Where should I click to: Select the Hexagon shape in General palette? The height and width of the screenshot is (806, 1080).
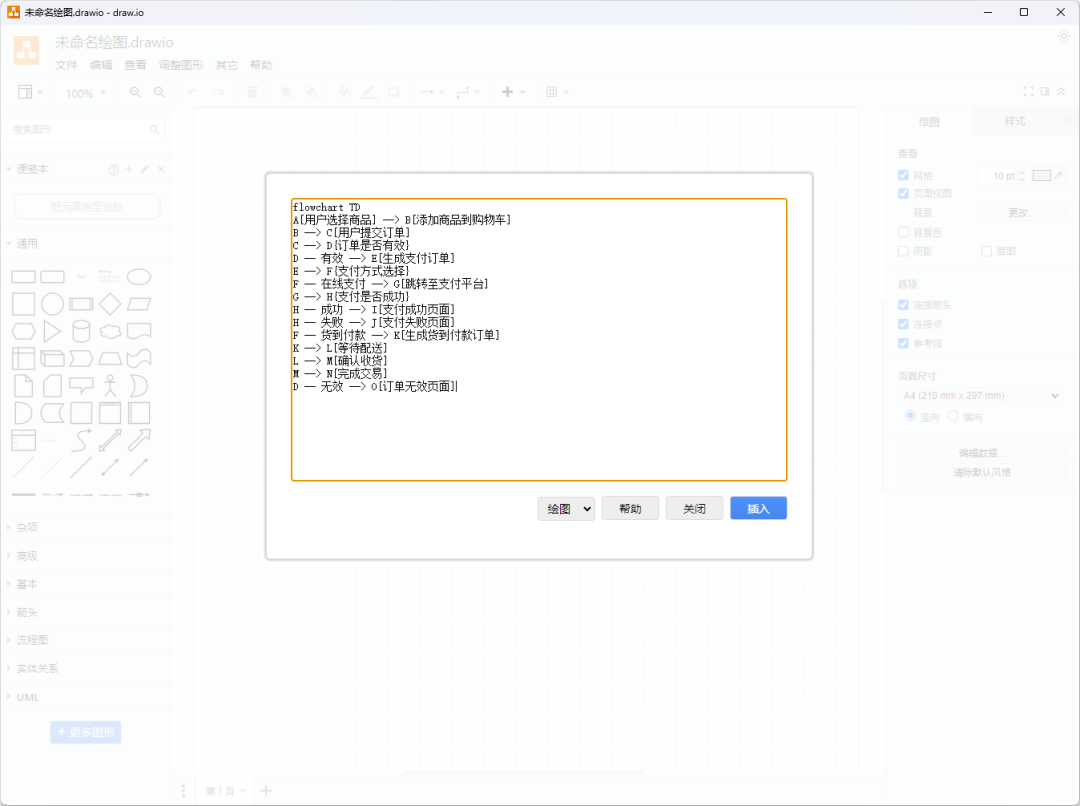coord(23,331)
